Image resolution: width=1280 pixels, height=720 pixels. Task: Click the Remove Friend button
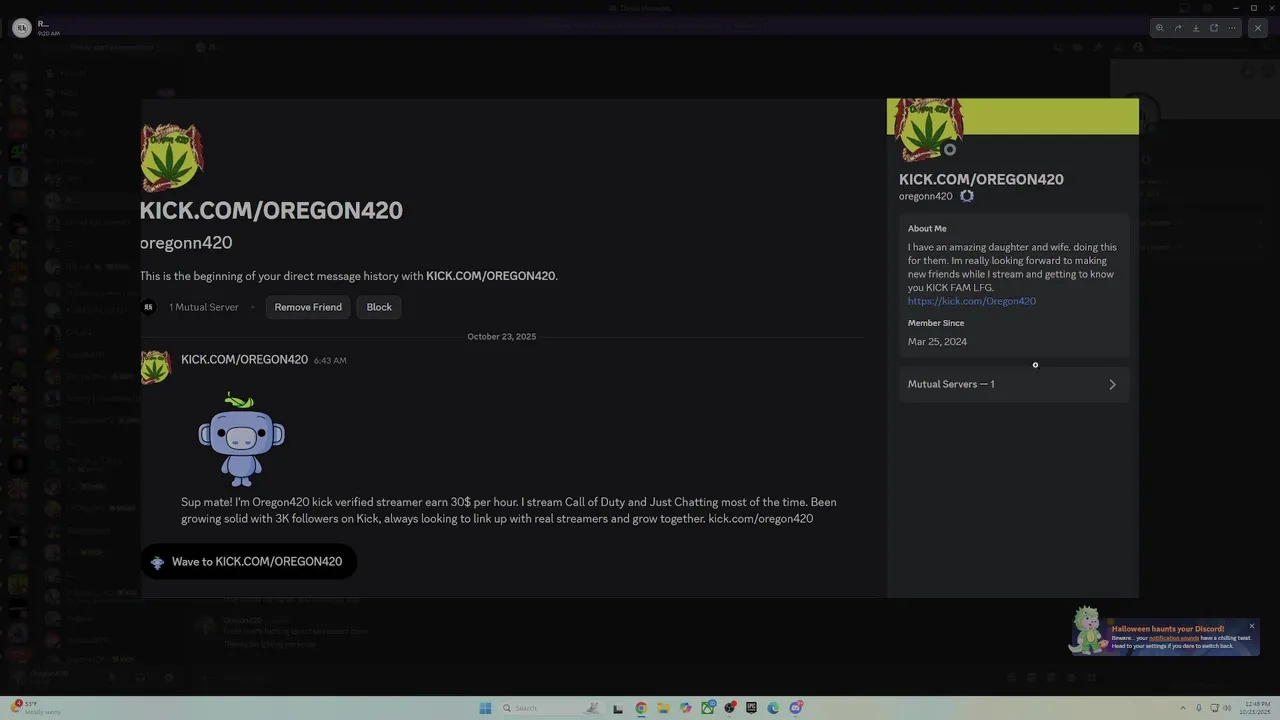pos(308,307)
